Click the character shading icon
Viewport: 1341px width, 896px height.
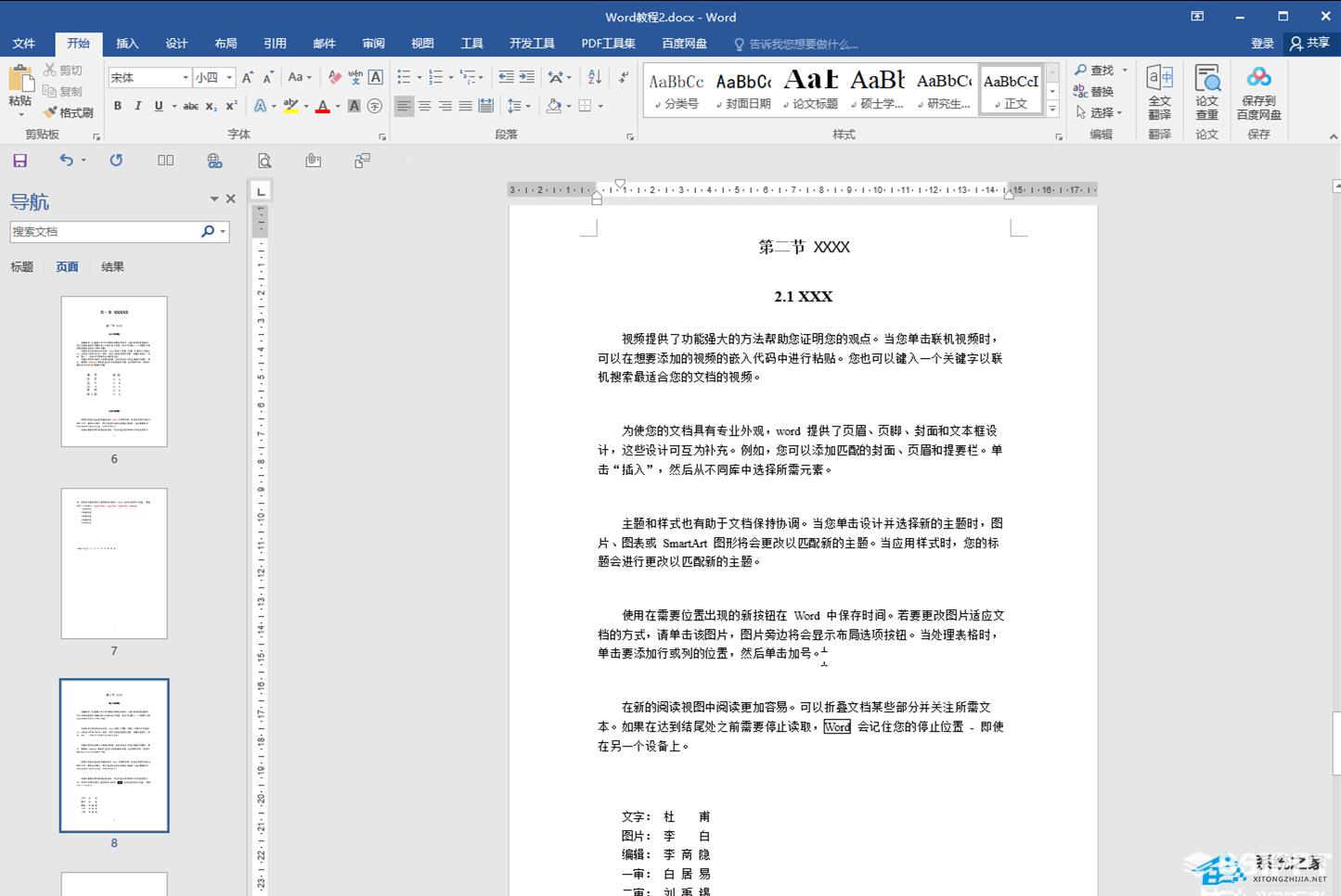pyautogui.click(x=355, y=107)
